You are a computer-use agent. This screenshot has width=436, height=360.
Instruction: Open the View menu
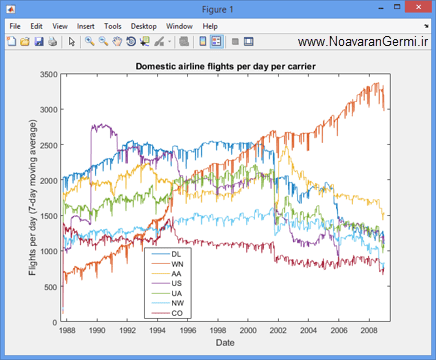[x=60, y=26]
